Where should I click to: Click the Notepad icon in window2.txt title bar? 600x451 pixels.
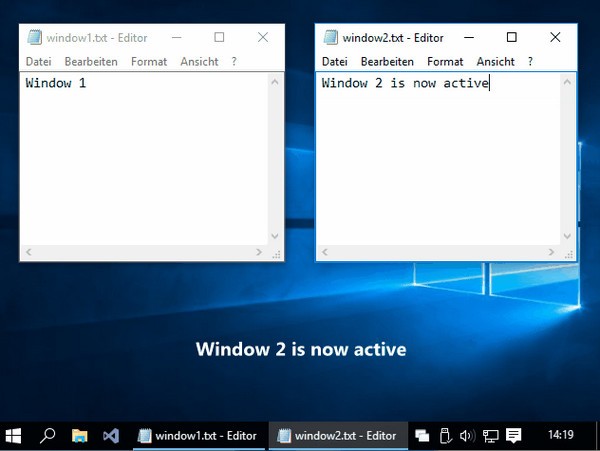point(331,38)
